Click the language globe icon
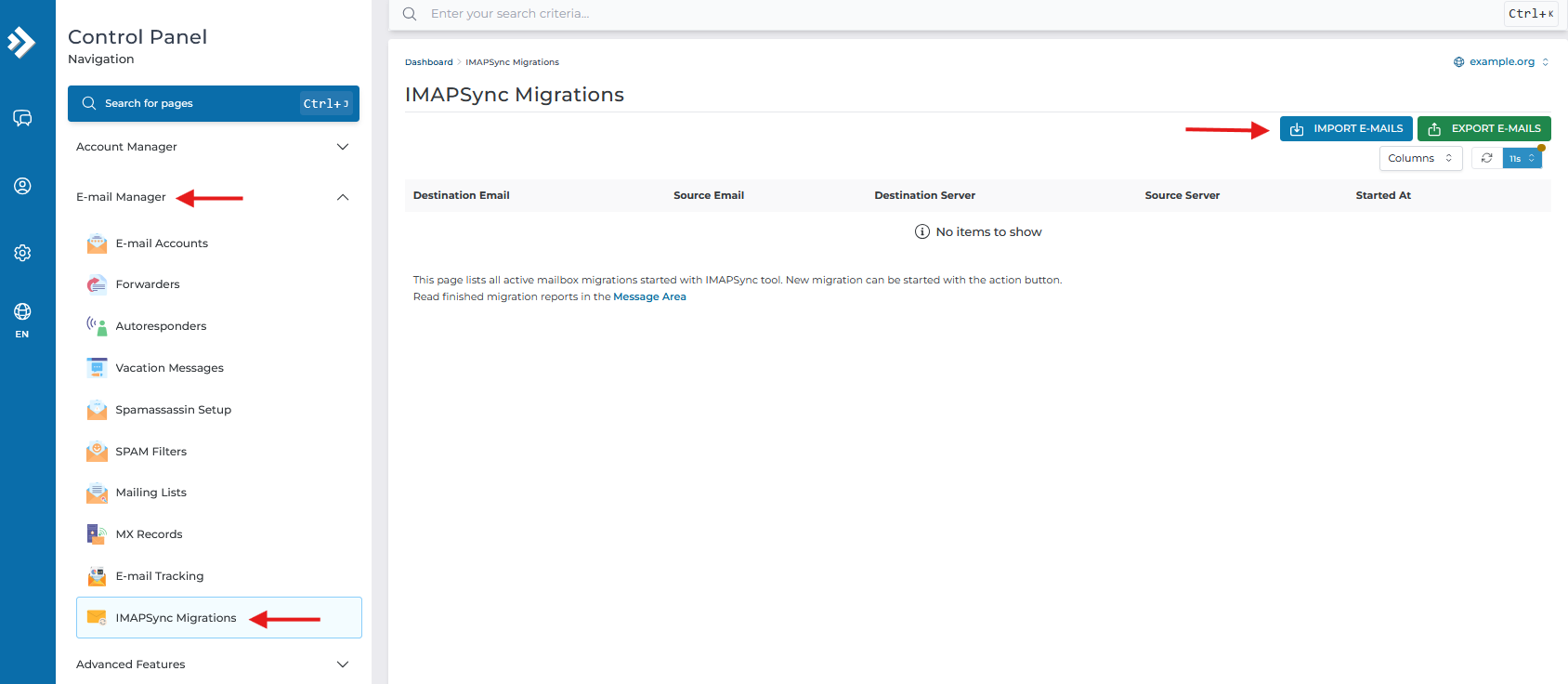1568x684 pixels. coord(22,312)
